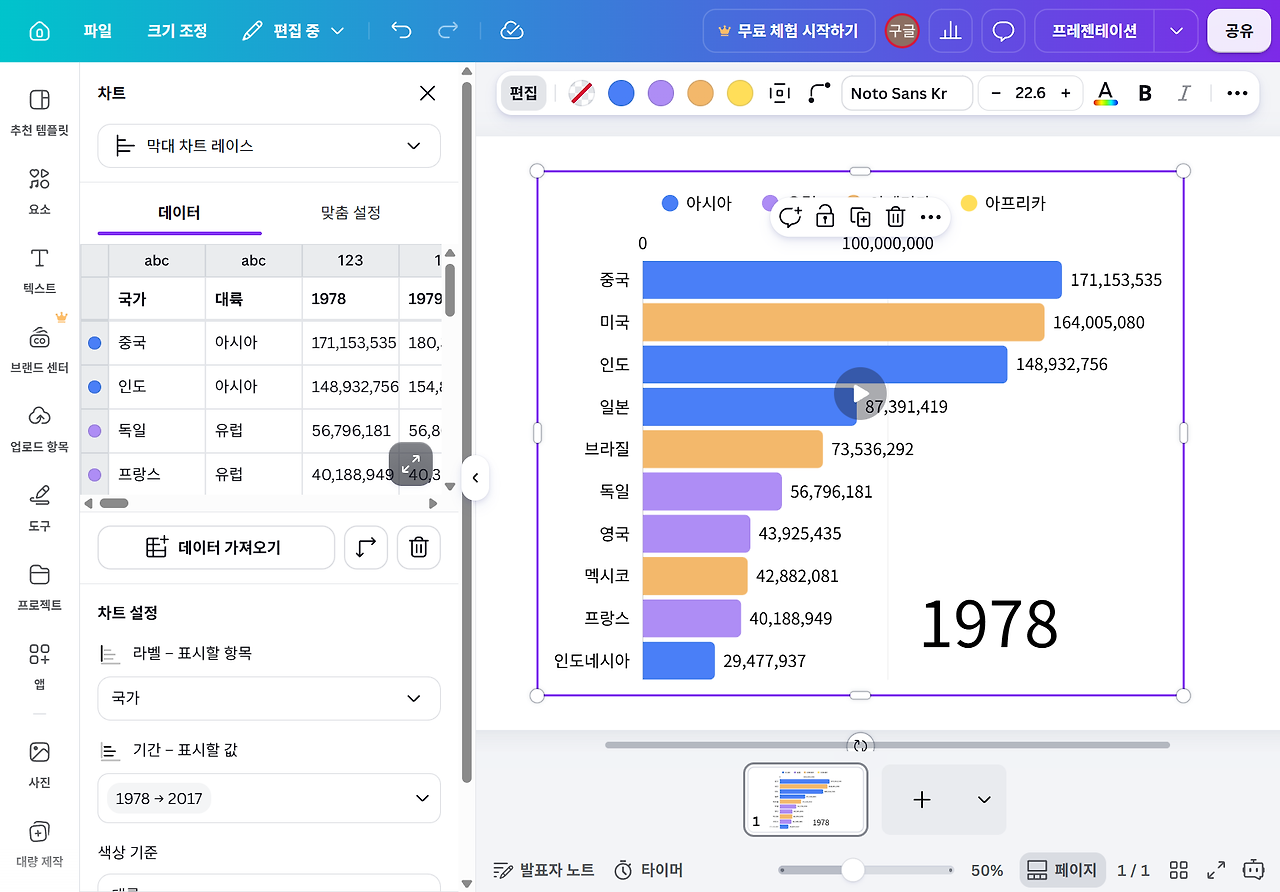Open the 텍스트 text tool panel
The width and height of the screenshot is (1280, 892).
pos(39,271)
